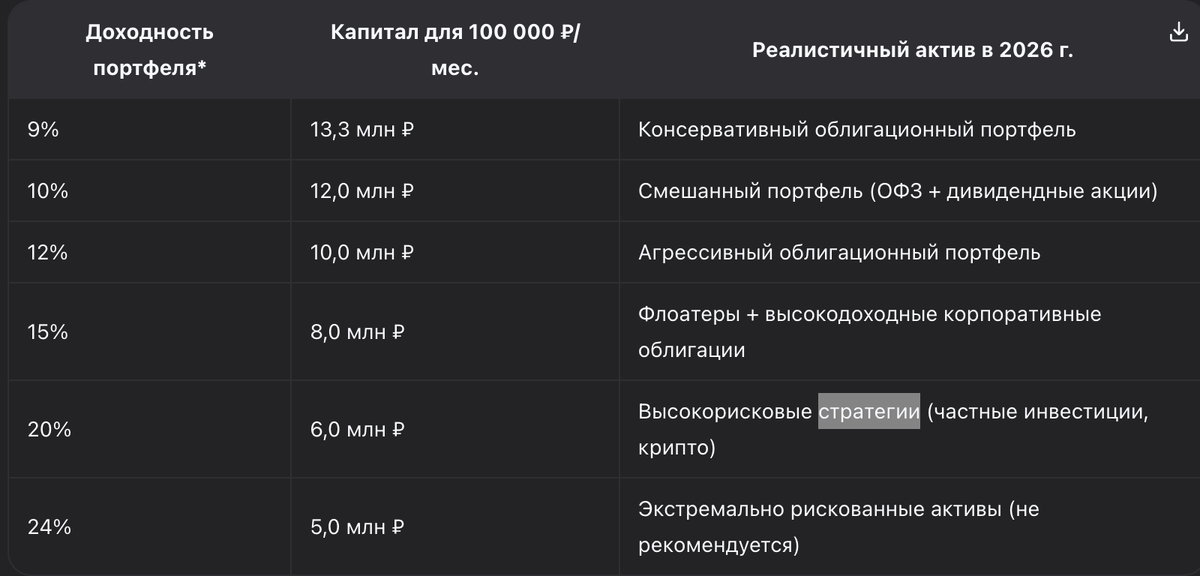Click the 12,0 млн ₽ cell
The image size is (1200, 576).
(455, 191)
